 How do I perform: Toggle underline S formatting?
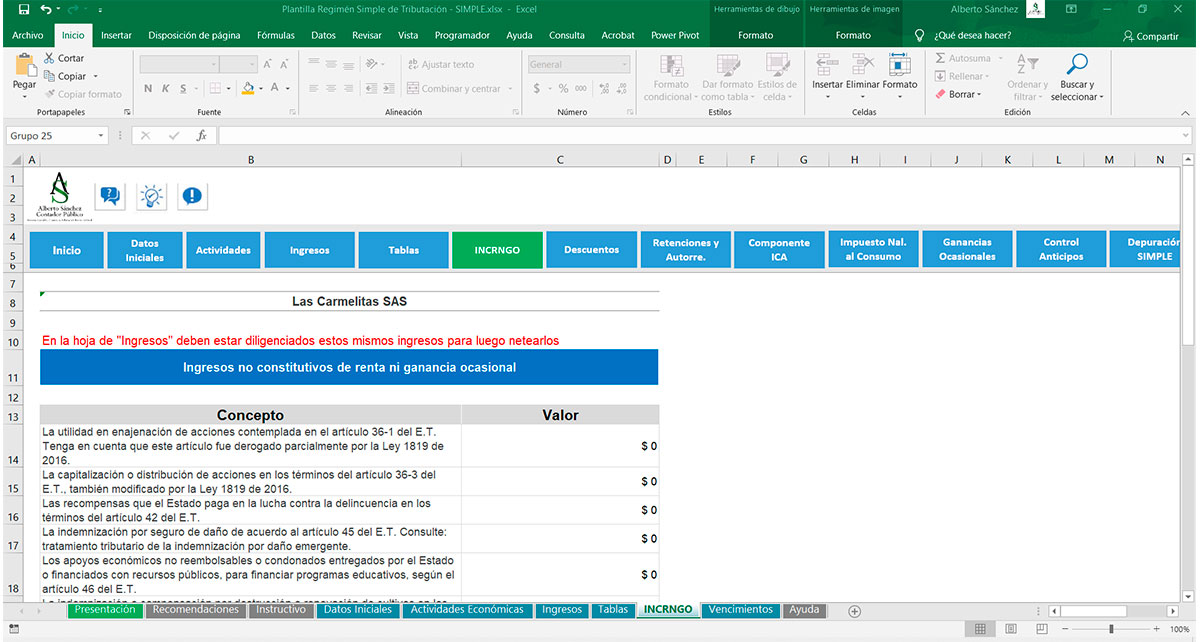181,88
